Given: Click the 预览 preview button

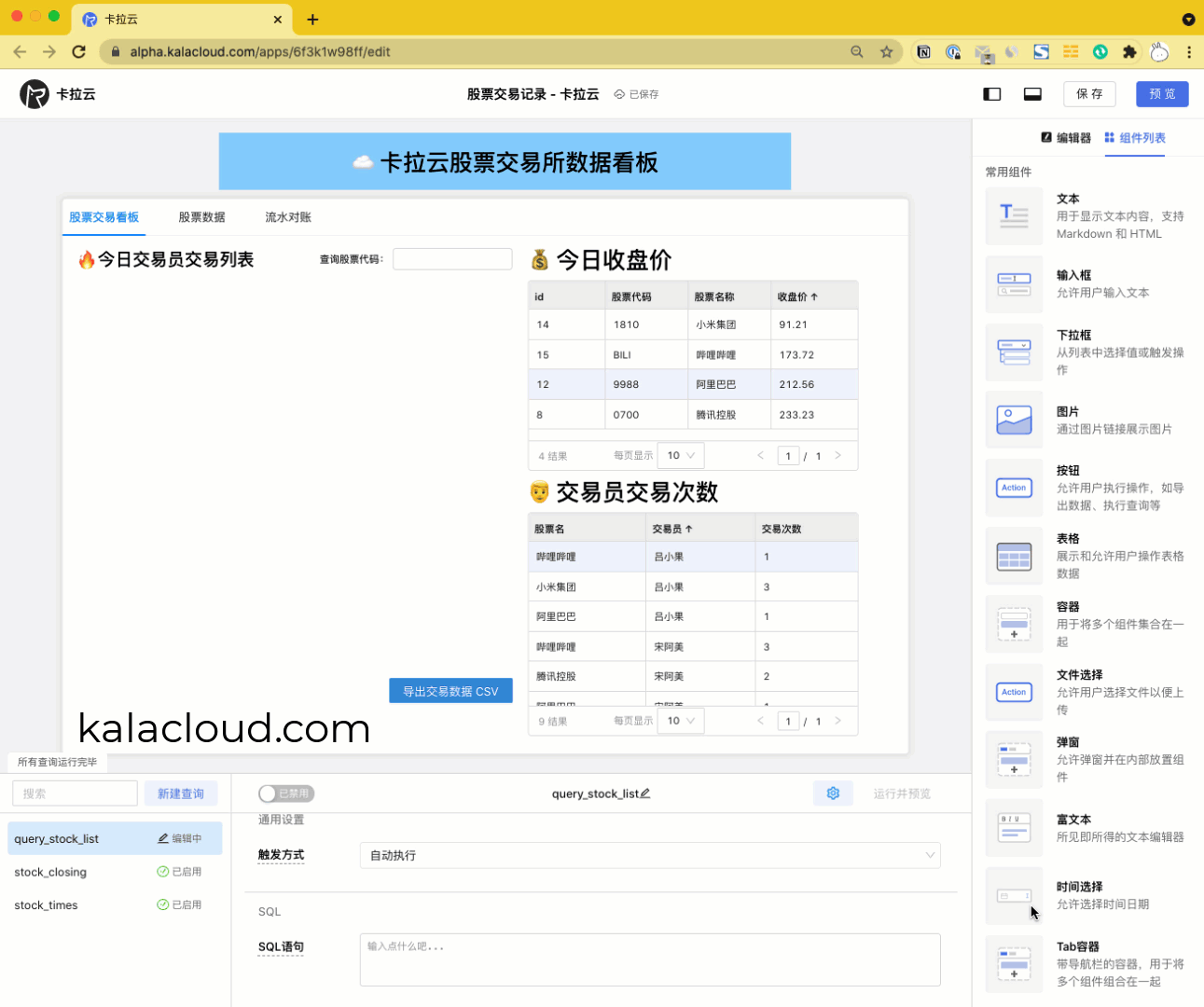Looking at the screenshot, I should click(x=1162, y=94).
